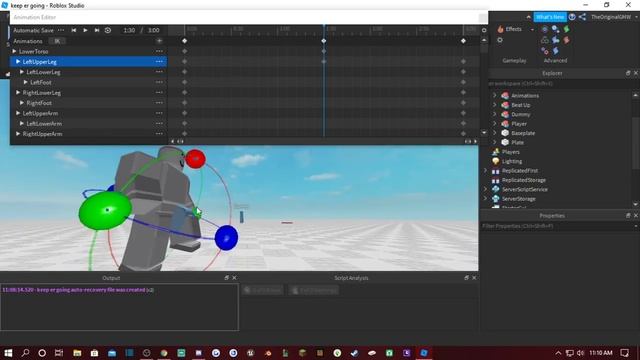Open RightFoot track options menu
640x360 pixels.
pos(159,103)
